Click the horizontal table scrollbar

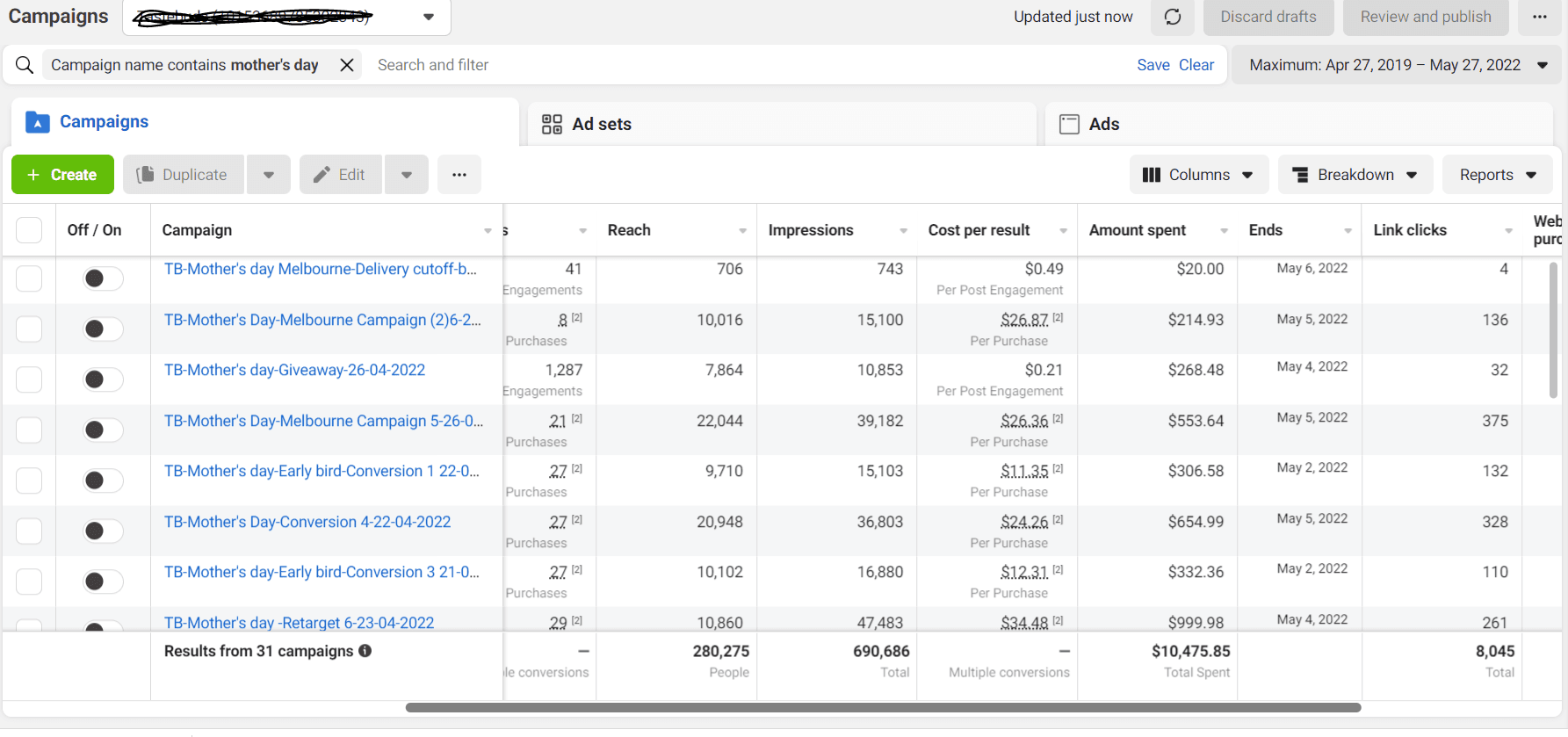pos(883,707)
